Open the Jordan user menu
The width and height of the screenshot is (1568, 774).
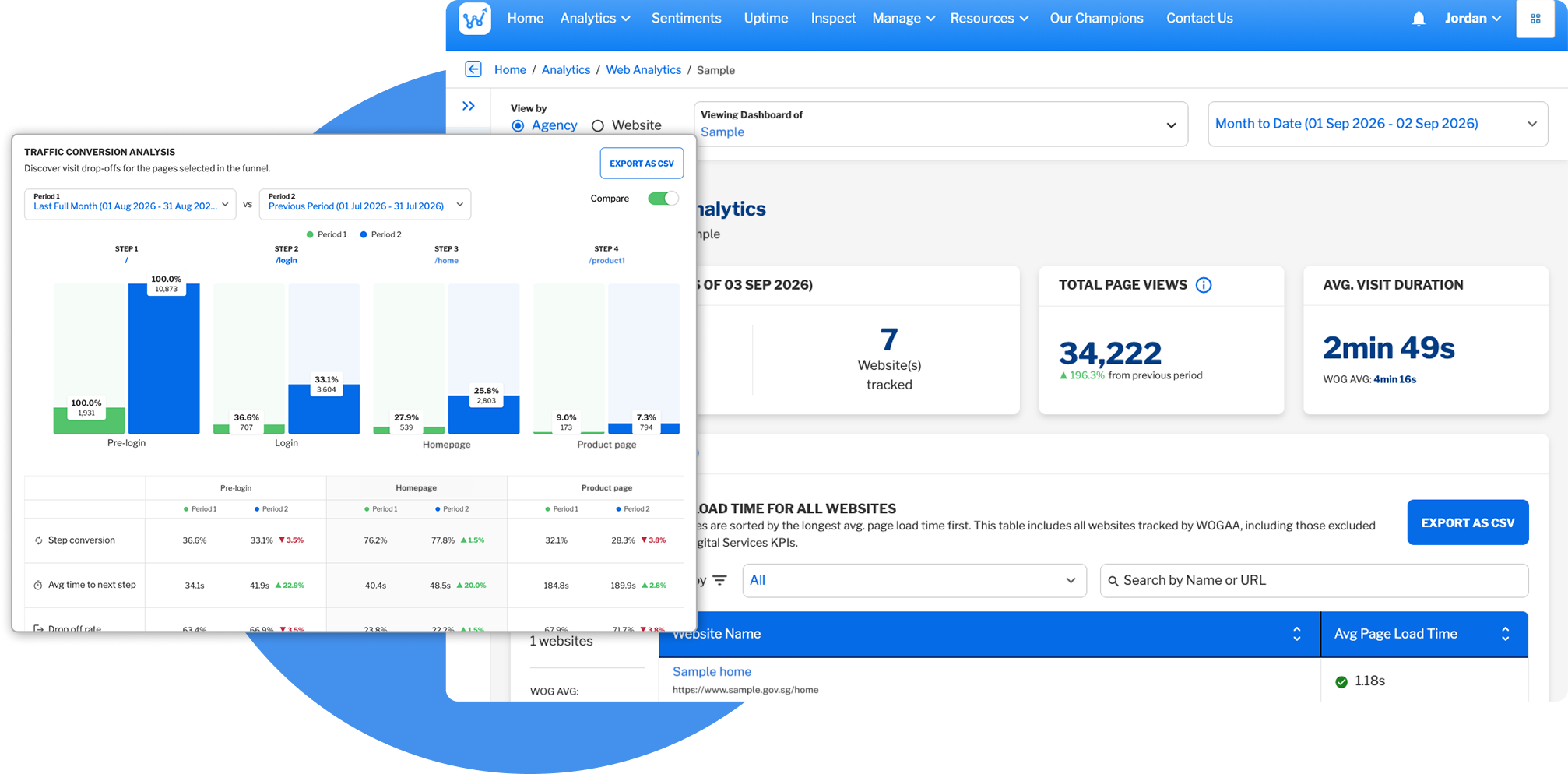pos(1473,18)
